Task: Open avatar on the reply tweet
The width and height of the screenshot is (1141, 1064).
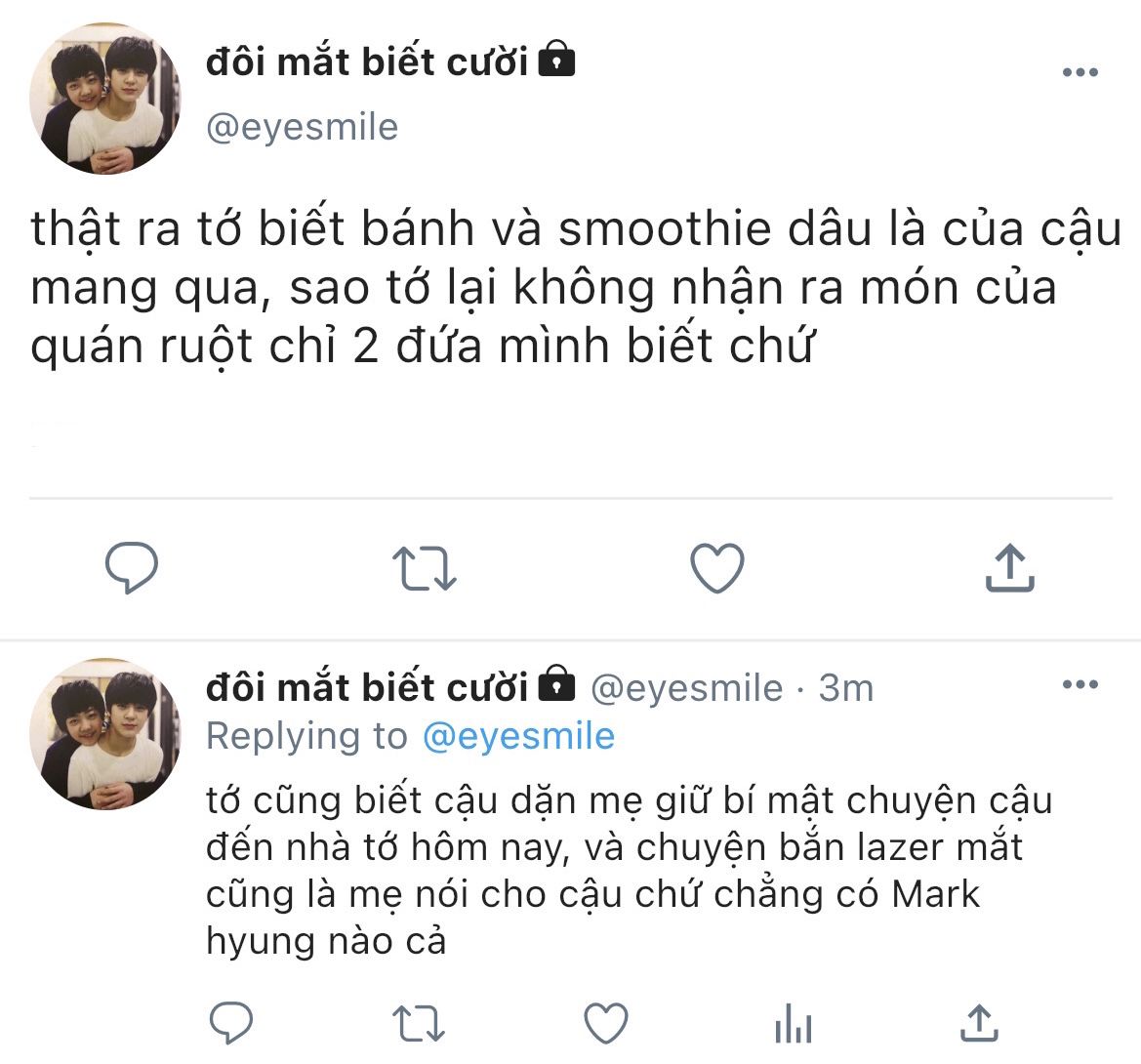Action: [104, 734]
